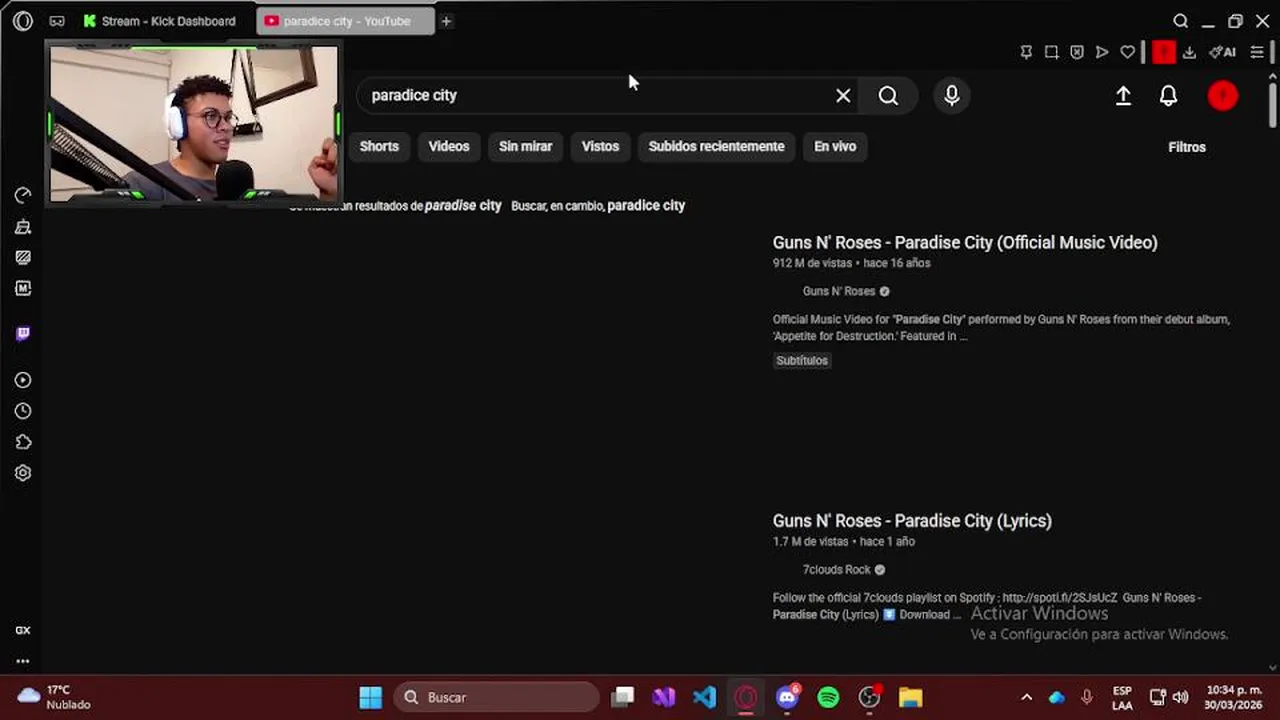1280x720 pixels.
Task: Click the YouTube upload arrow icon
Action: tap(1123, 95)
